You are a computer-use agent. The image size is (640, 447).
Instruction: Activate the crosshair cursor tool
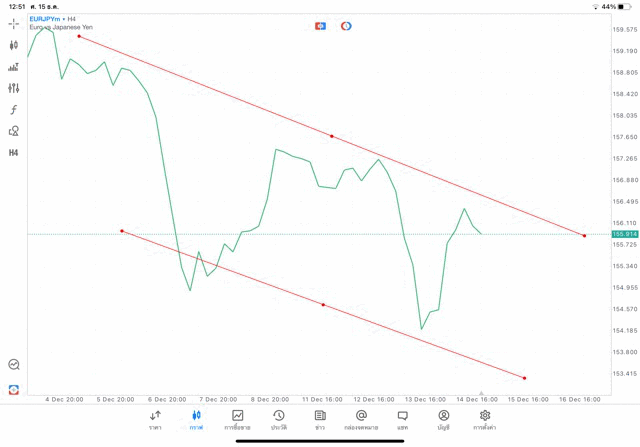click(x=13, y=23)
